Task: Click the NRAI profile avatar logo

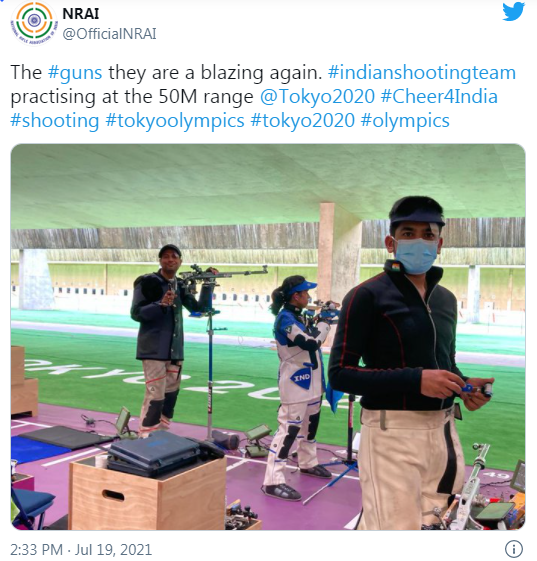Action: (34, 23)
